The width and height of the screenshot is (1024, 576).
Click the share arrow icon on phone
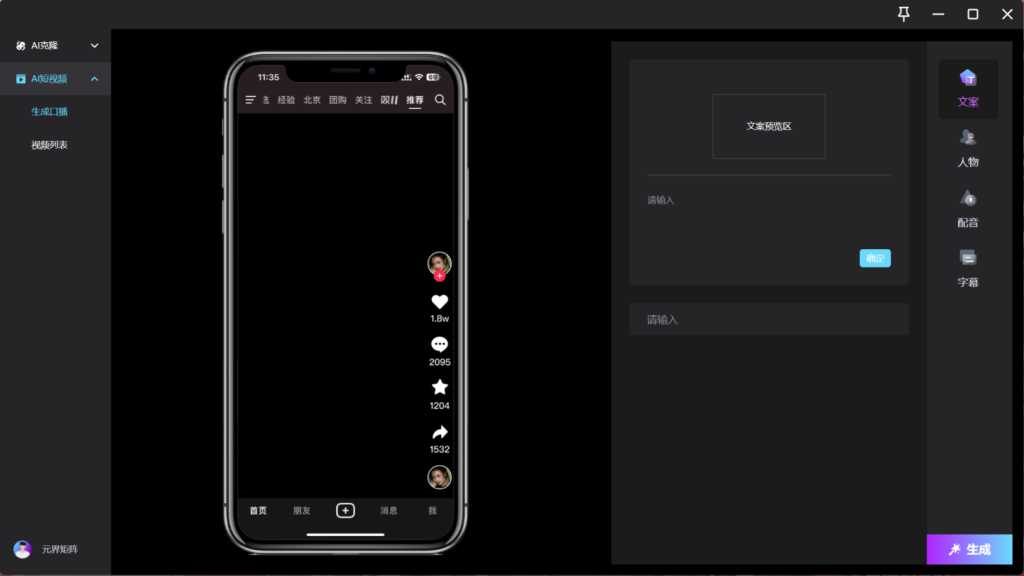click(x=439, y=432)
